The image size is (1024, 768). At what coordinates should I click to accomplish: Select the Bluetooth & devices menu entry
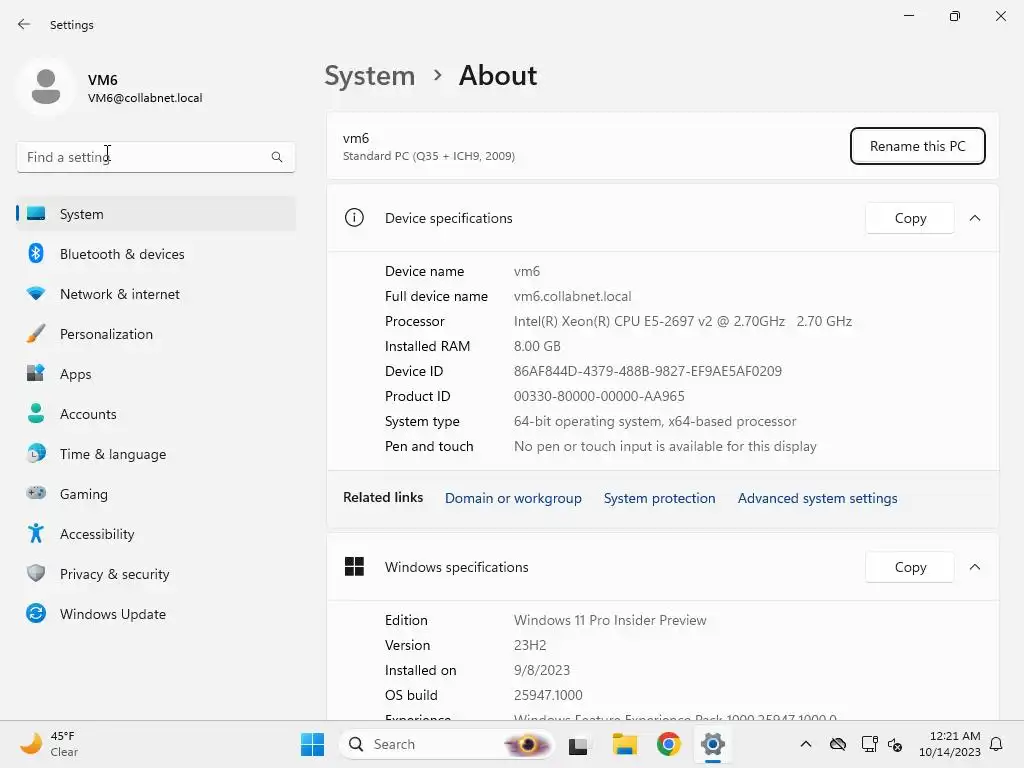point(156,253)
